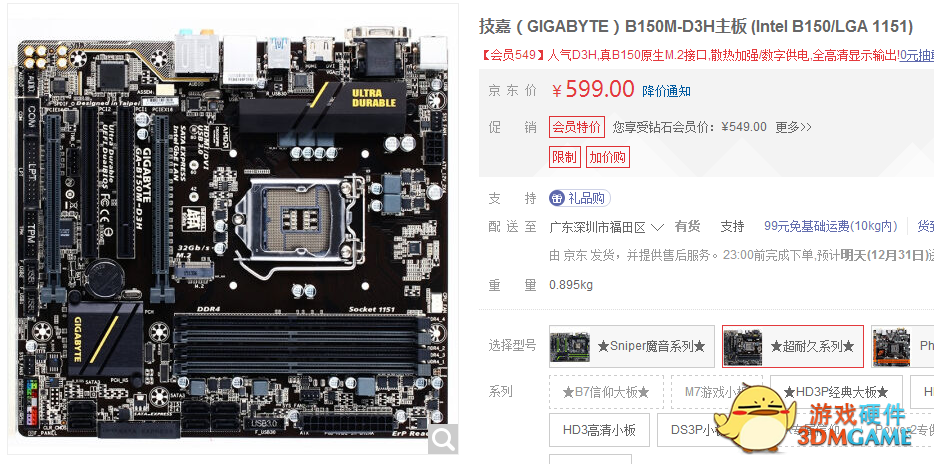Click the magnifier zoom icon on product image

[443, 439]
